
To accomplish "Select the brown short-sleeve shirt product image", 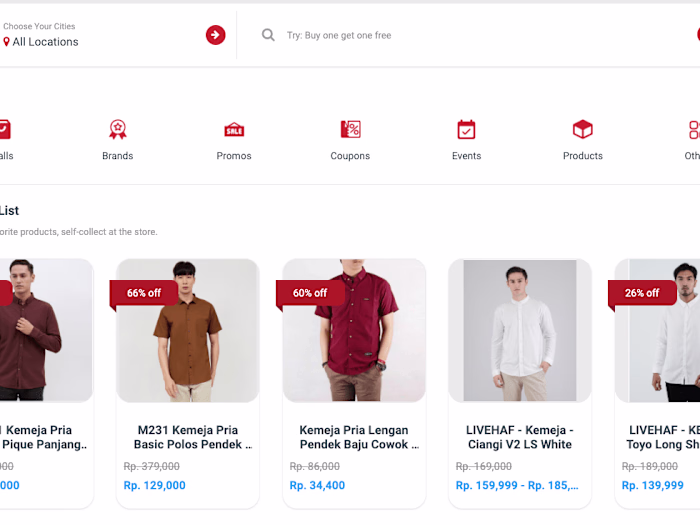I will 188,330.
